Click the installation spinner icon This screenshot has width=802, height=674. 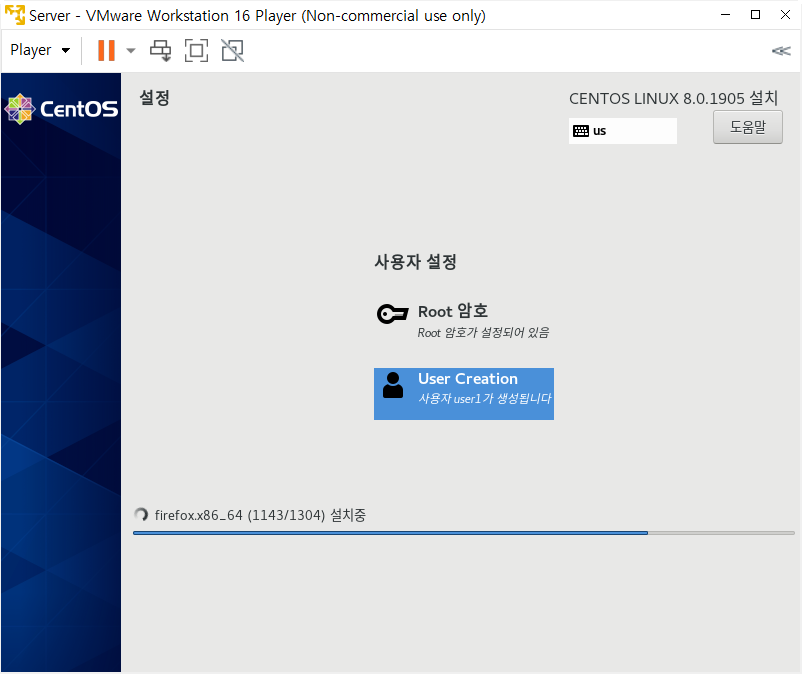click(141, 514)
